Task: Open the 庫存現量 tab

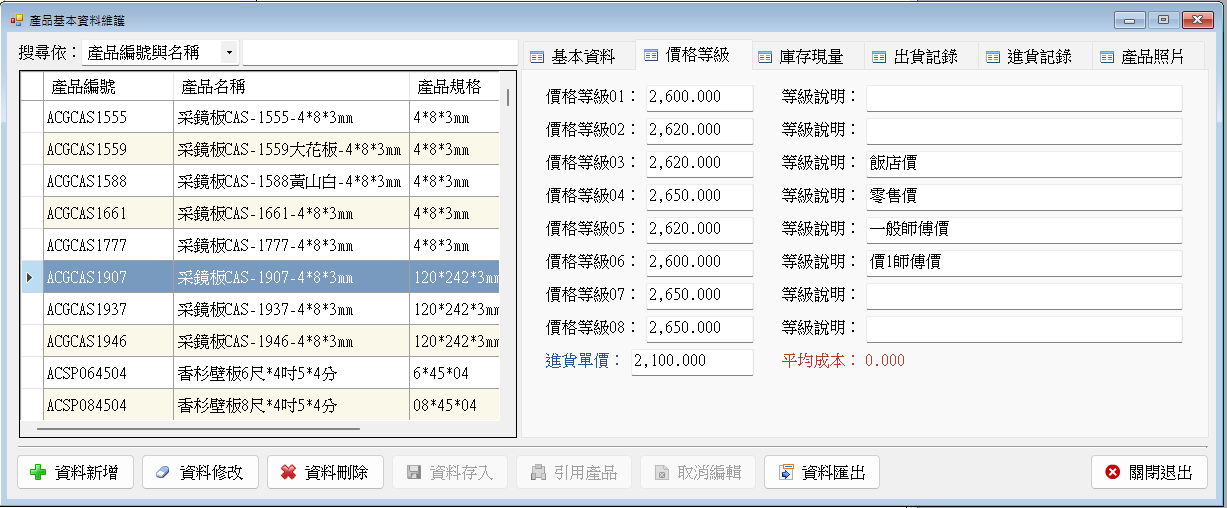Action: (x=806, y=57)
